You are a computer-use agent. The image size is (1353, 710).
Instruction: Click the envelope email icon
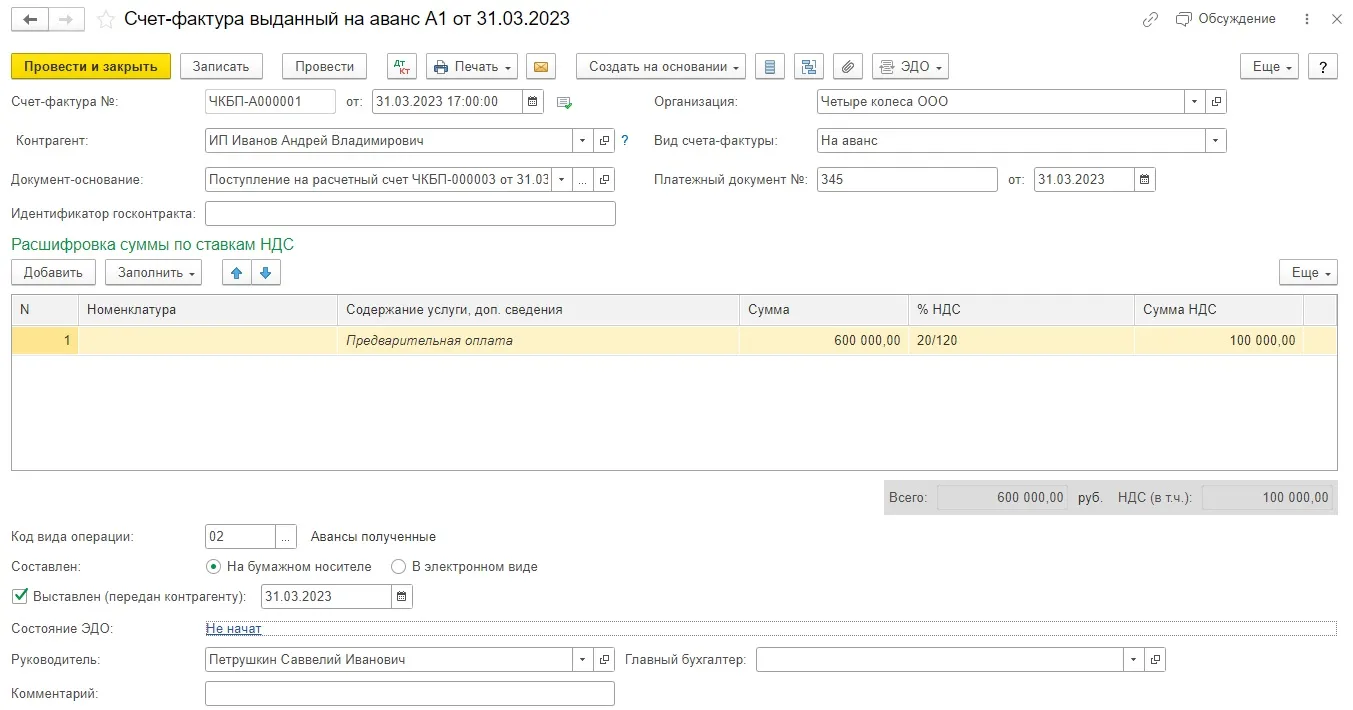[540, 67]
